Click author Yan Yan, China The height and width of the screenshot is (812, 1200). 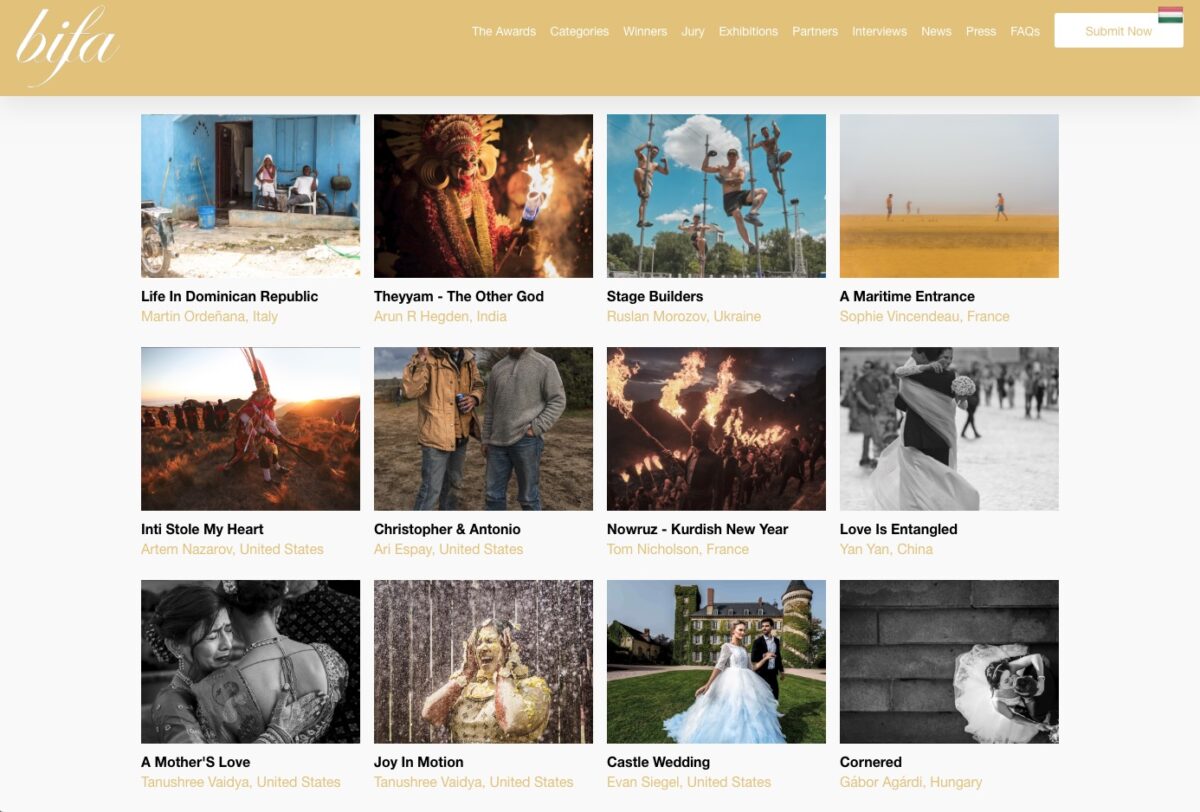tap(886, 549)
